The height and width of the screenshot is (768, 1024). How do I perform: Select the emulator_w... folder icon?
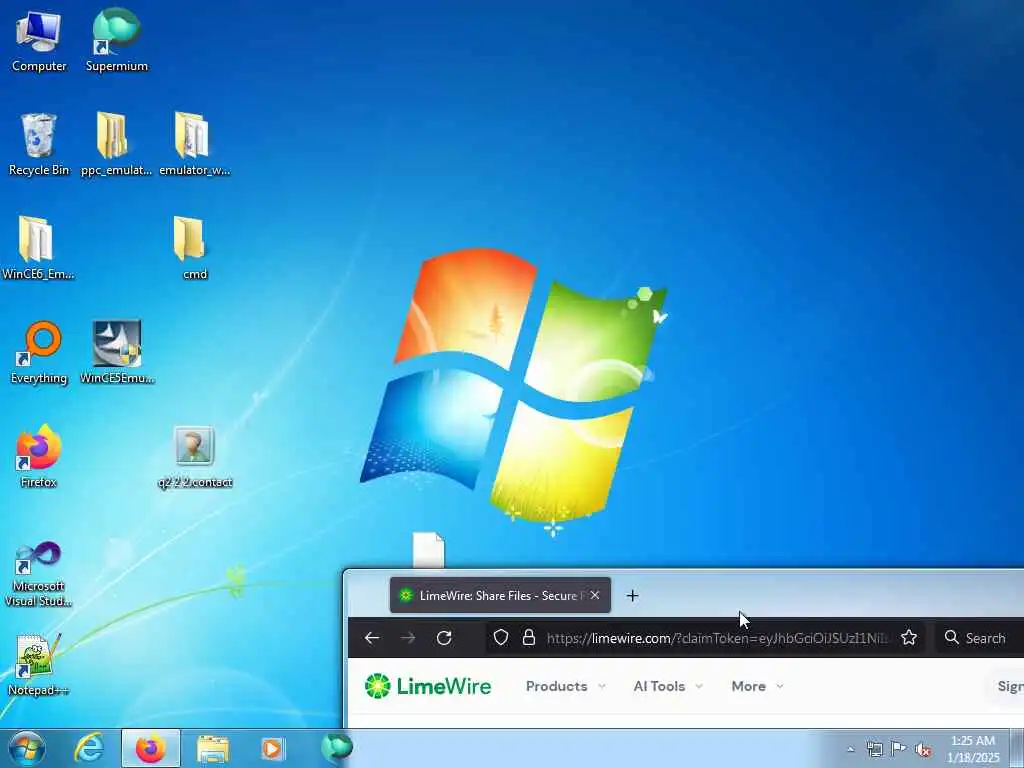point(195,144)
